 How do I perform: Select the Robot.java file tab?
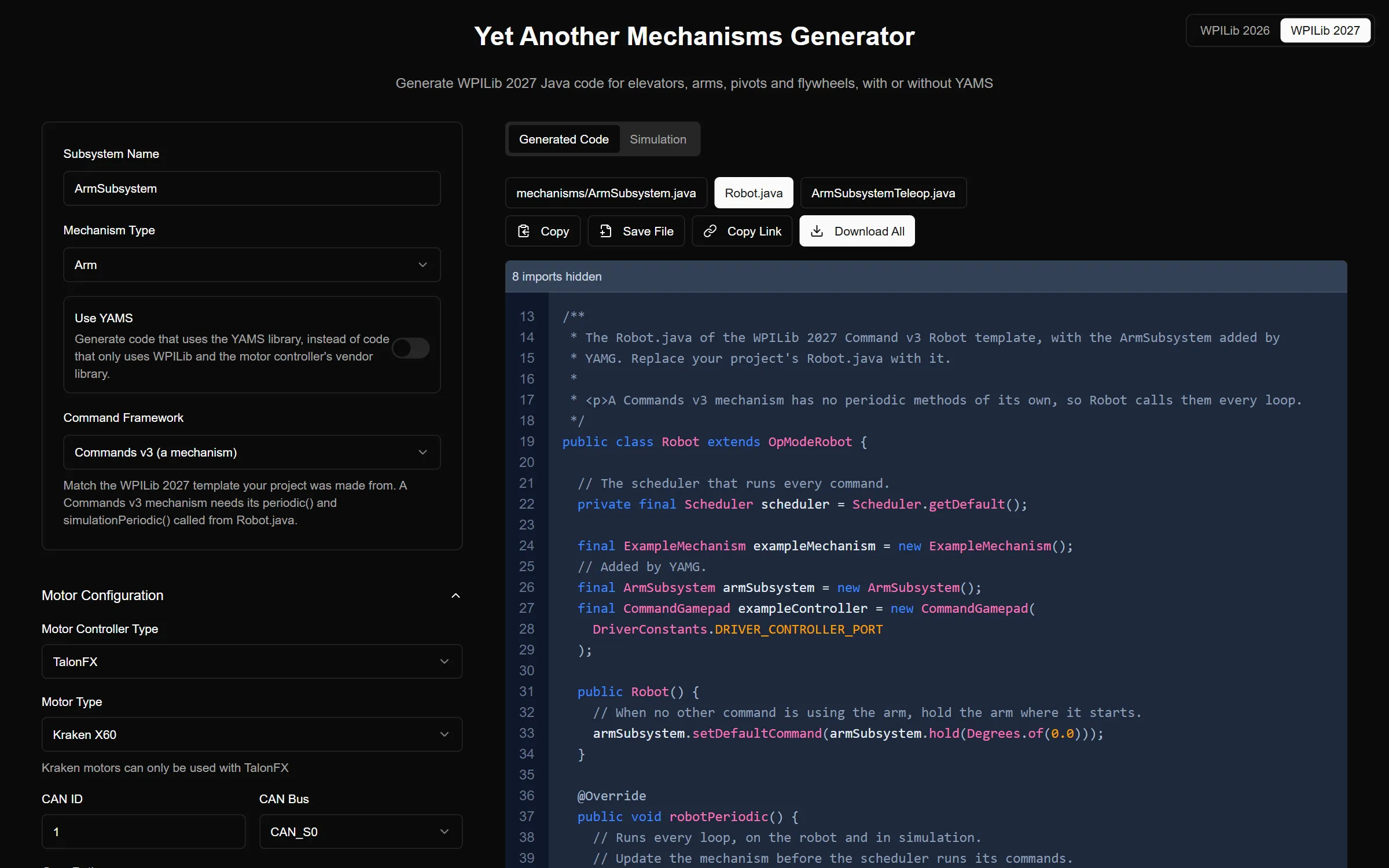pyautogui.click(x=754, y=193)
